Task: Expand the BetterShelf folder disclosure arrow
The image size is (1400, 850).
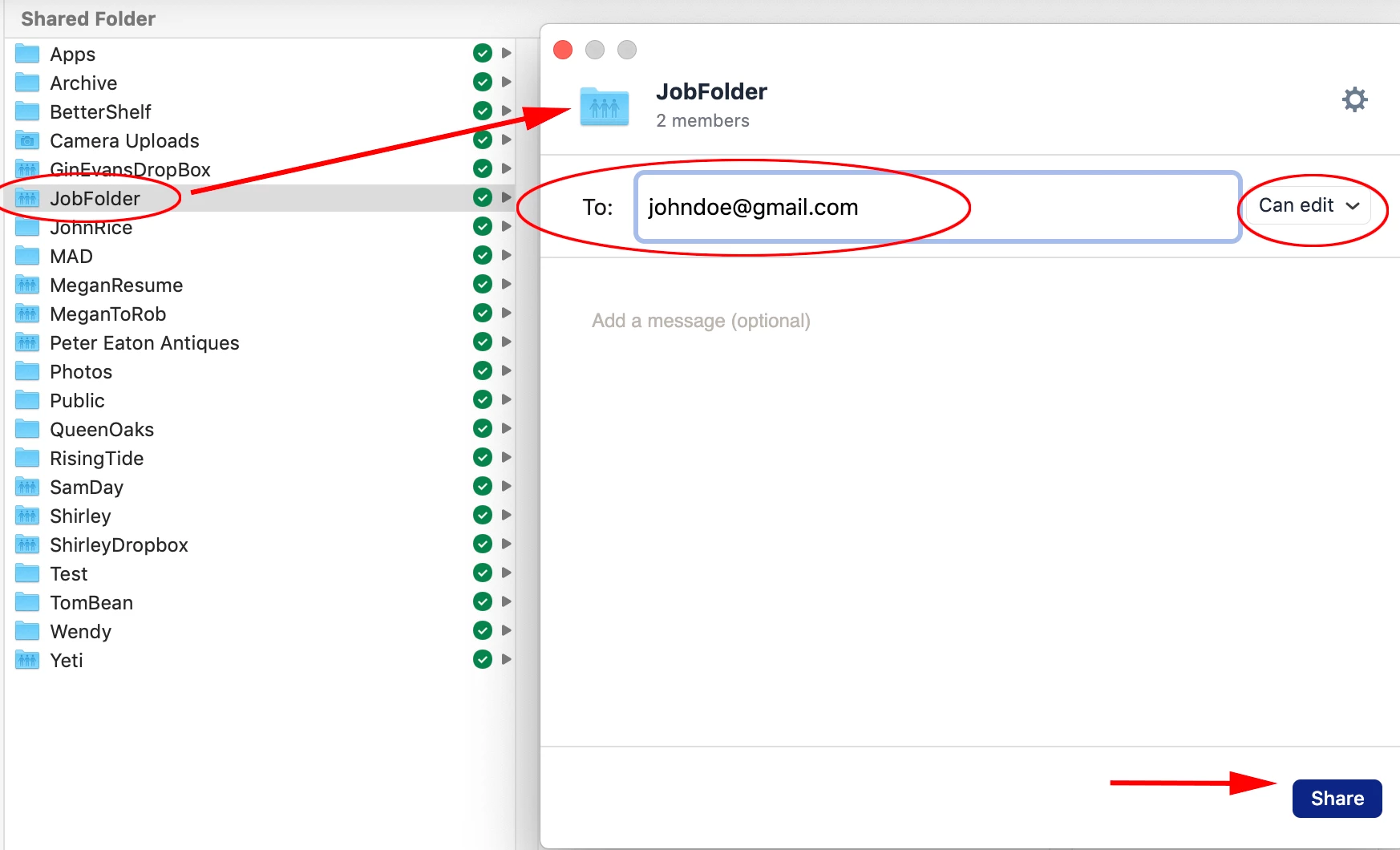Action: pos(507,111)
